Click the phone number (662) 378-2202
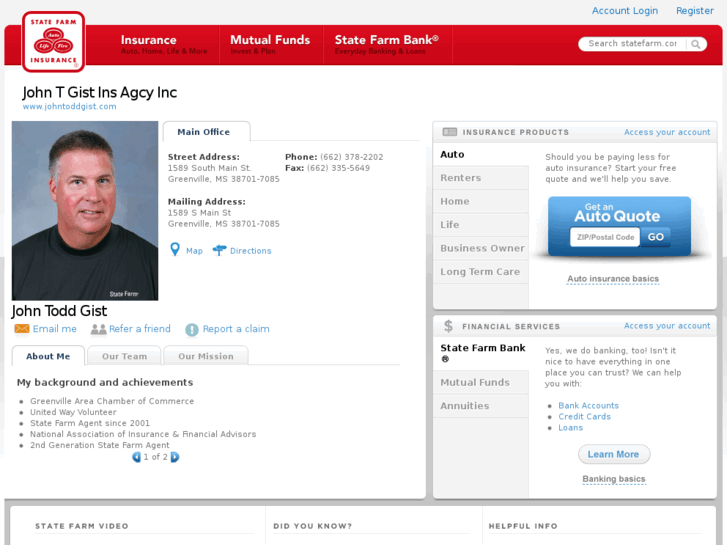The image size is (727, 545). (351, 157)
